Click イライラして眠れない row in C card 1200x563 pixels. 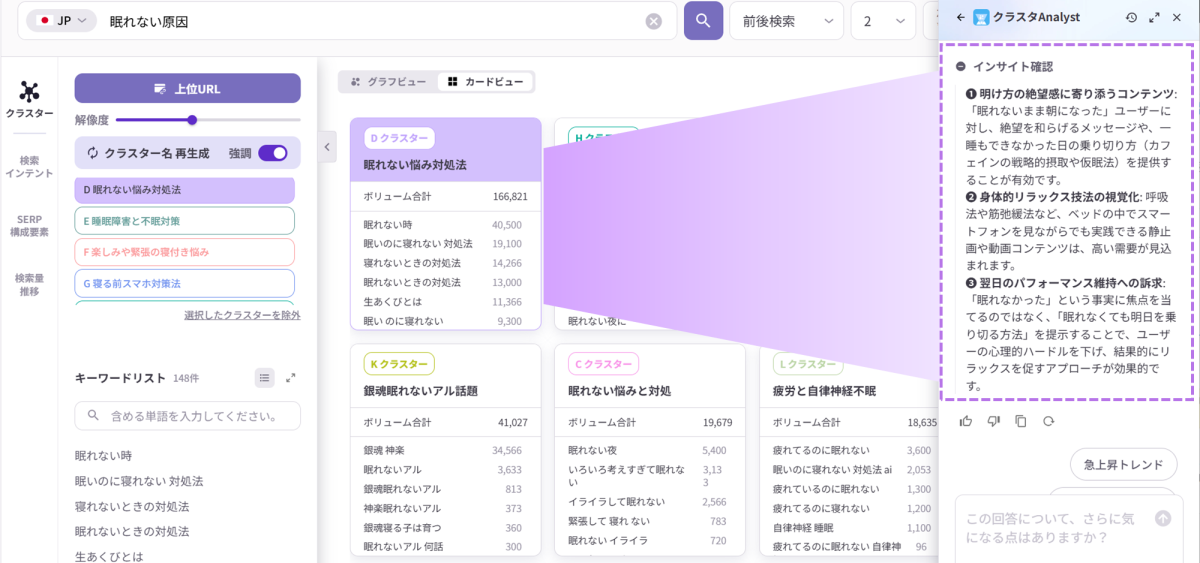pos(650,502)
